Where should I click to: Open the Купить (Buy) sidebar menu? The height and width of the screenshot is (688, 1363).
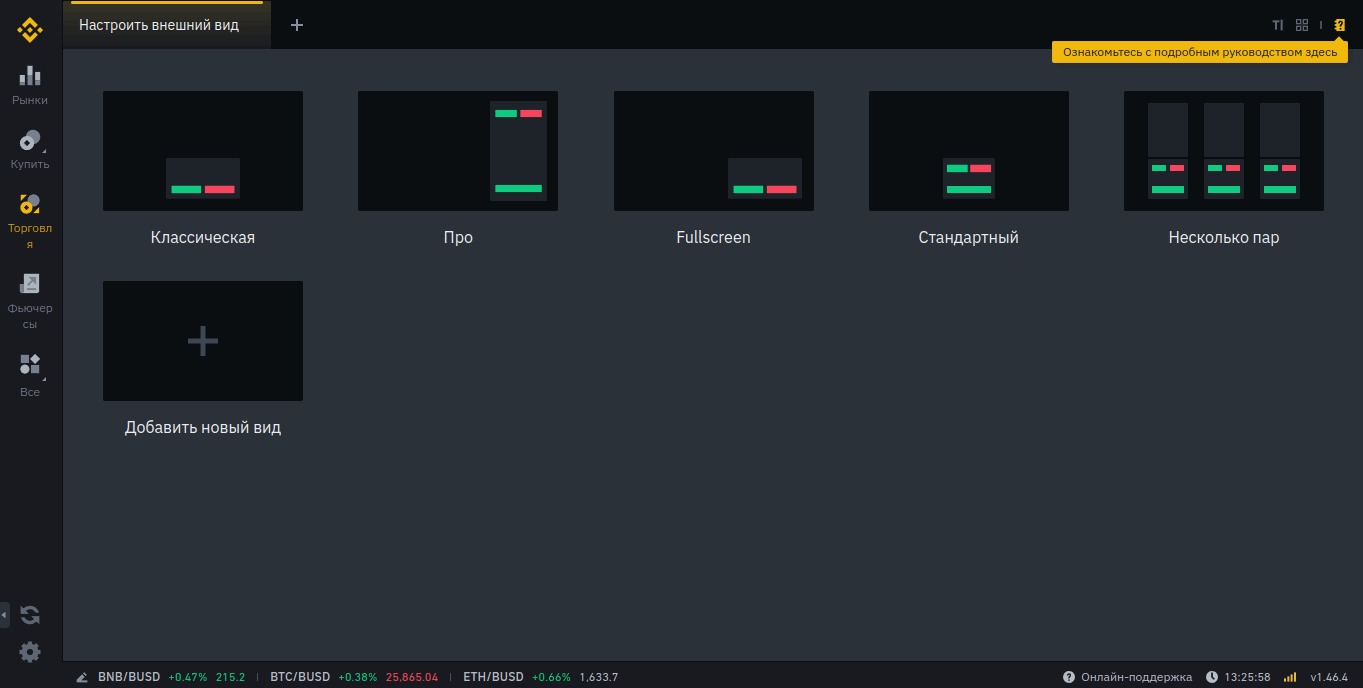coord(30,148)
